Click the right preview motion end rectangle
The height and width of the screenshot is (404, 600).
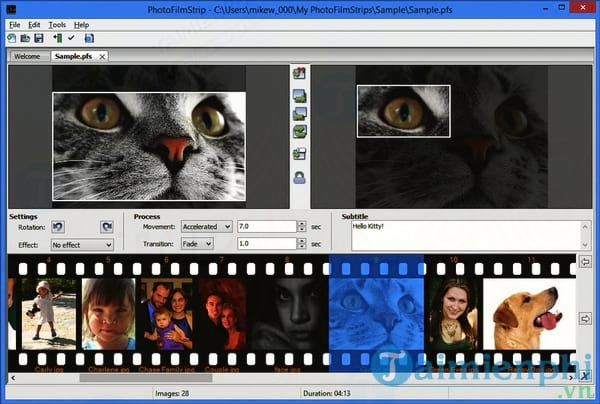(404, 111)
